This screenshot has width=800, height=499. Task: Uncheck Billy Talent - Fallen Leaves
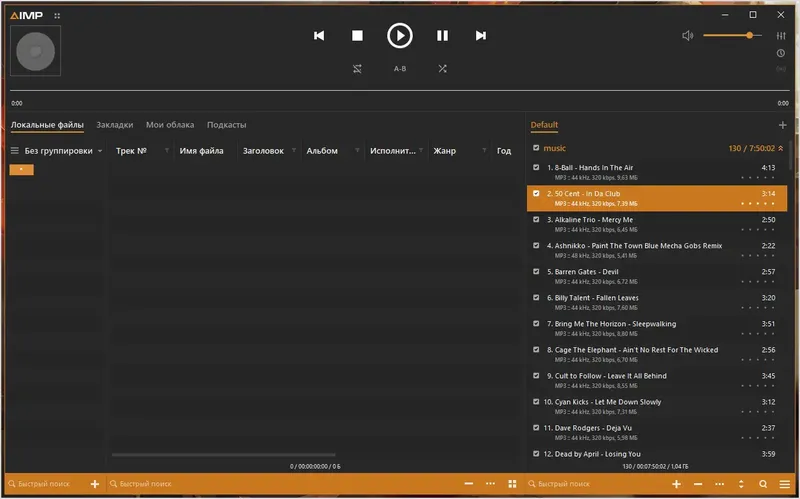click(536, 297)
